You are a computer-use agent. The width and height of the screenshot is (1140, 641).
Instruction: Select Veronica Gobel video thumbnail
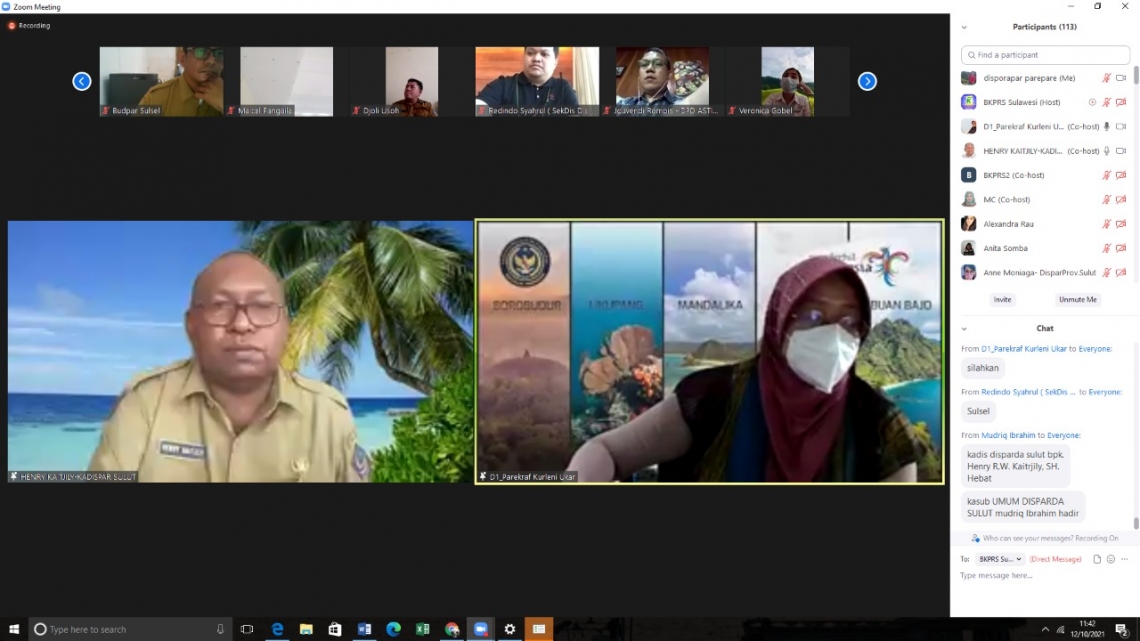coord(787,81)
